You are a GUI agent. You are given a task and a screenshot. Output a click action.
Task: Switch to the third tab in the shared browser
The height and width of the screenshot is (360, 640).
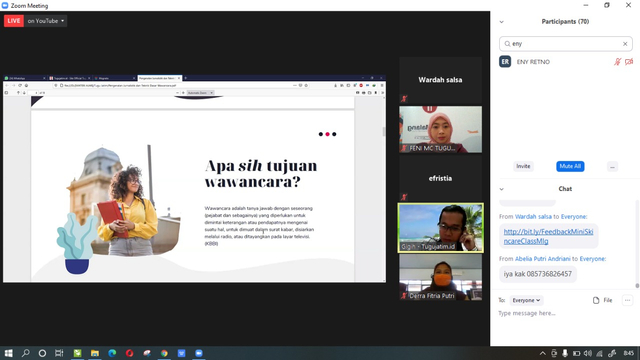pyautogui.click(x=114, y=78)
